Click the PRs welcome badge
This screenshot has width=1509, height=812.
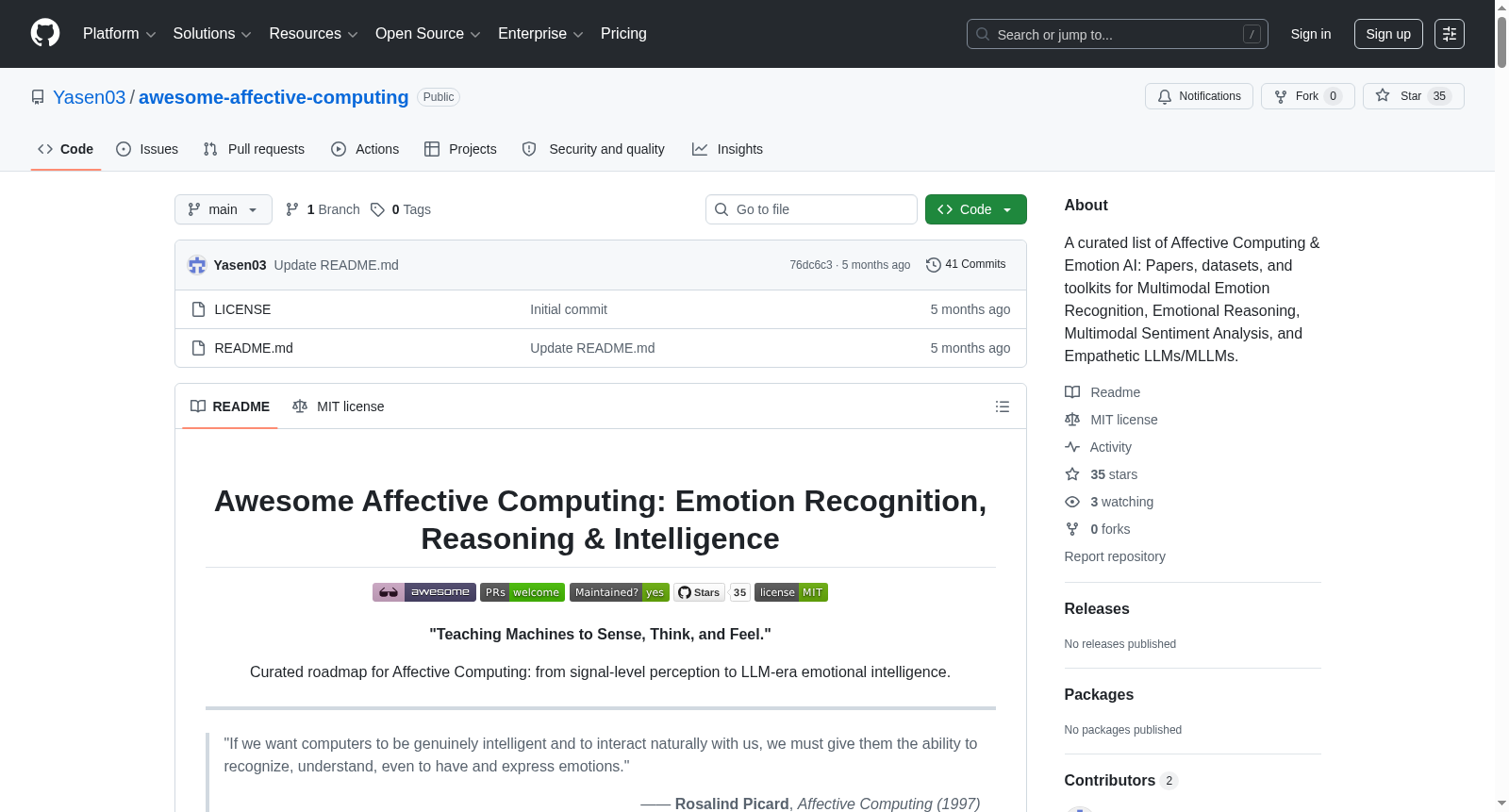click(522, 592)
